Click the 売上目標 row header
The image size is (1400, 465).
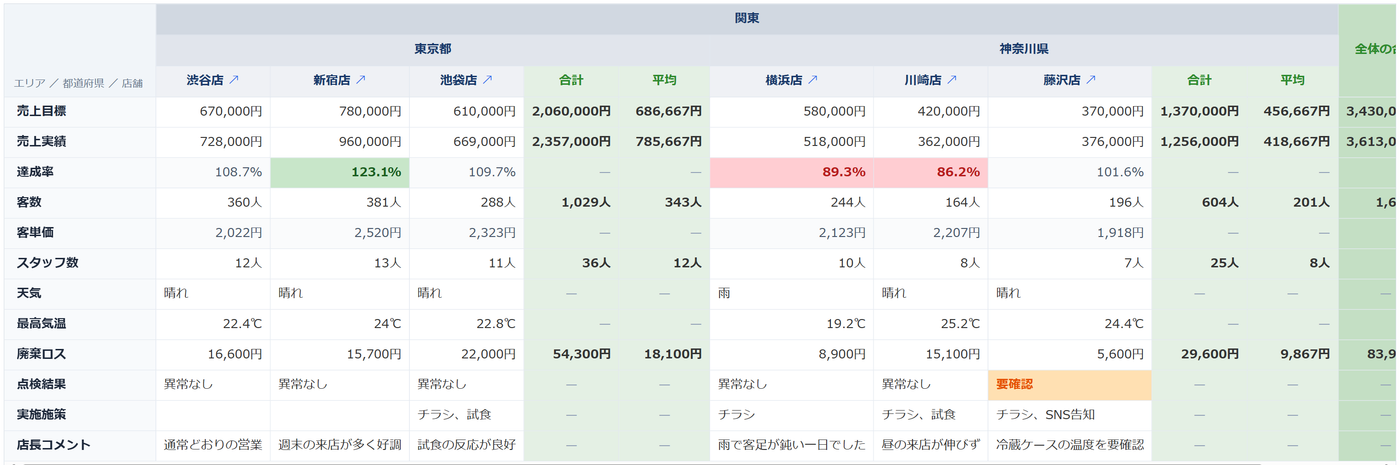[x=78, y=112]
